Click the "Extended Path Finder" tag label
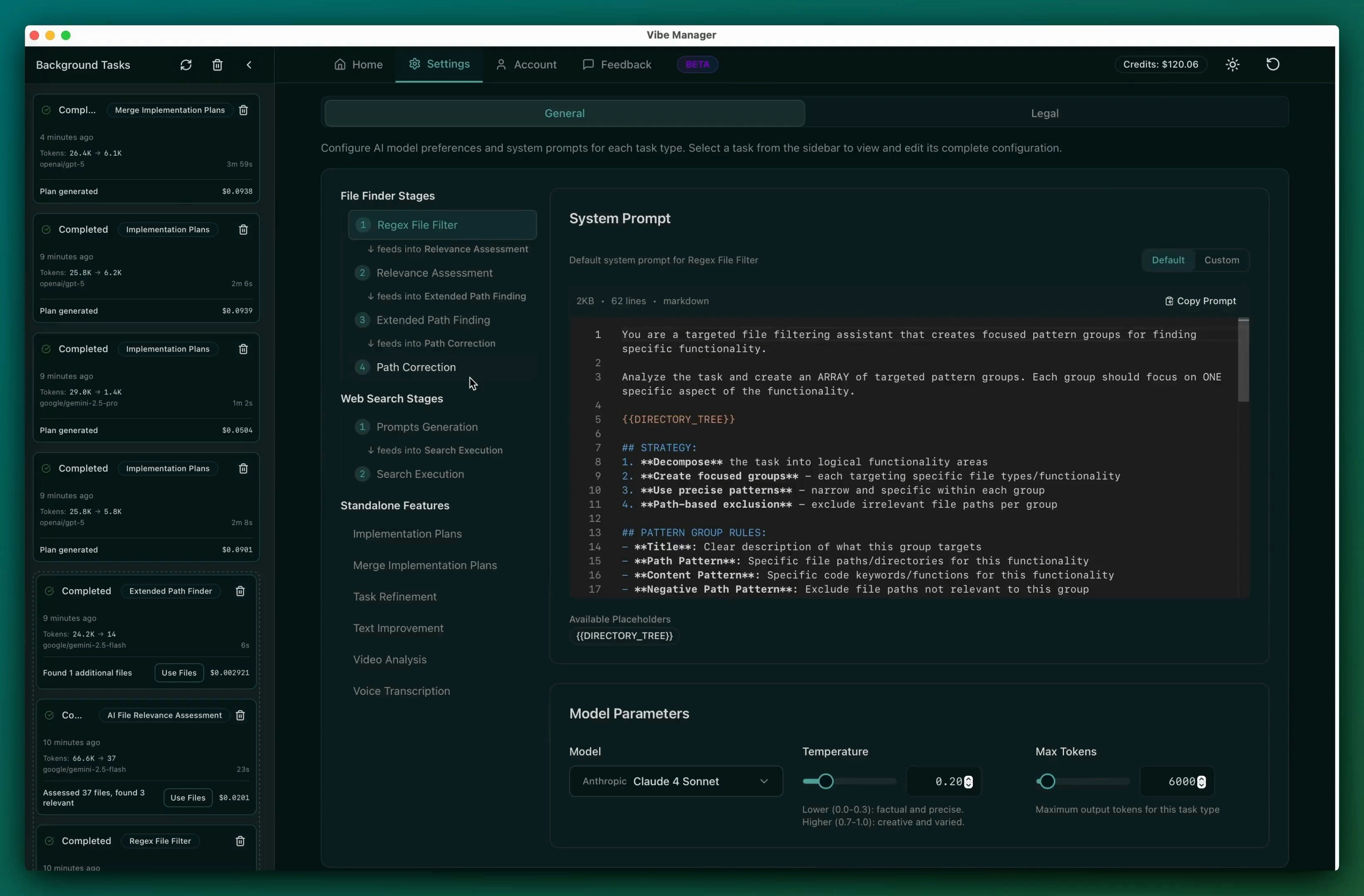This screenshot has width=1364, height=896. 170,591
